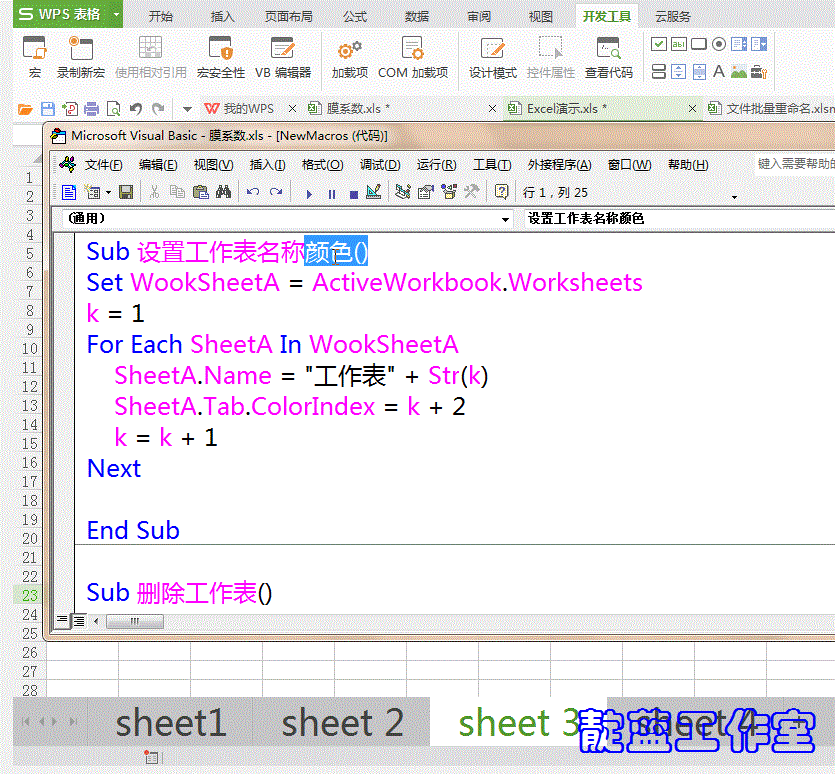Save the project via VBA toolbar save icon

126,191
